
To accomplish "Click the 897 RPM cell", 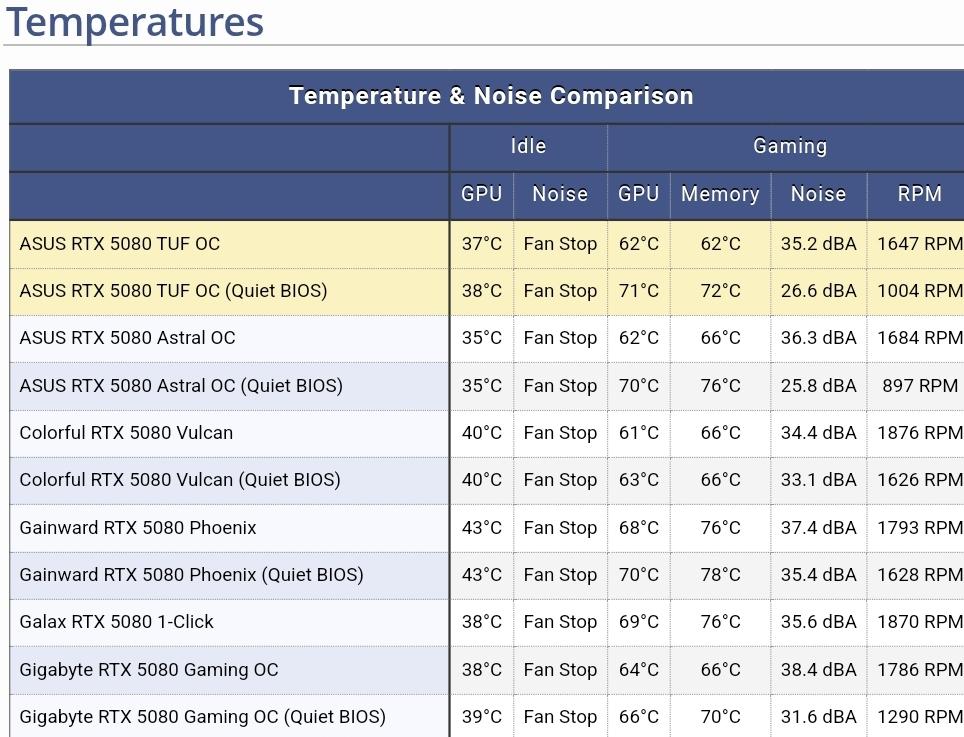I will (919, 386).
